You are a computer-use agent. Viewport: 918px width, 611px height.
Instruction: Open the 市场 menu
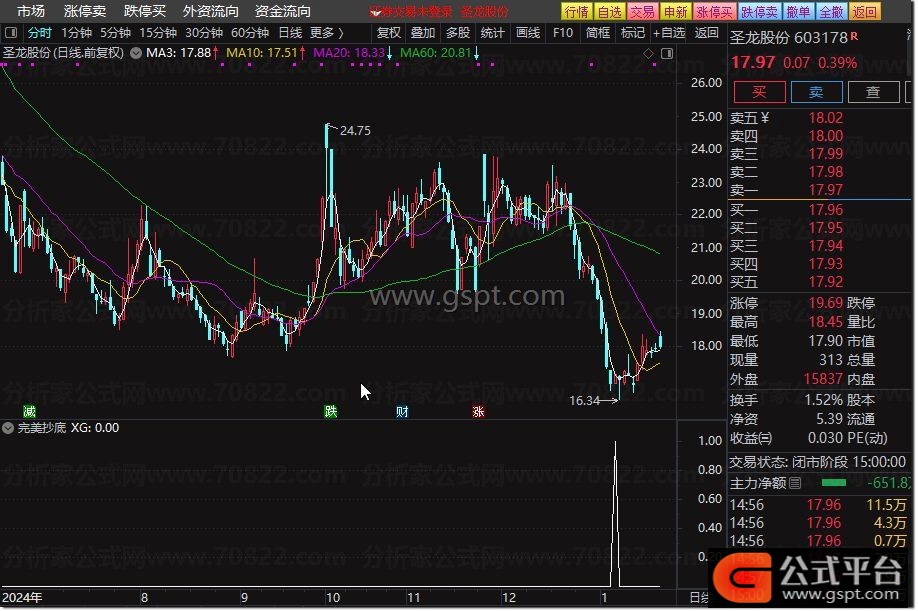tap(30, 11)
